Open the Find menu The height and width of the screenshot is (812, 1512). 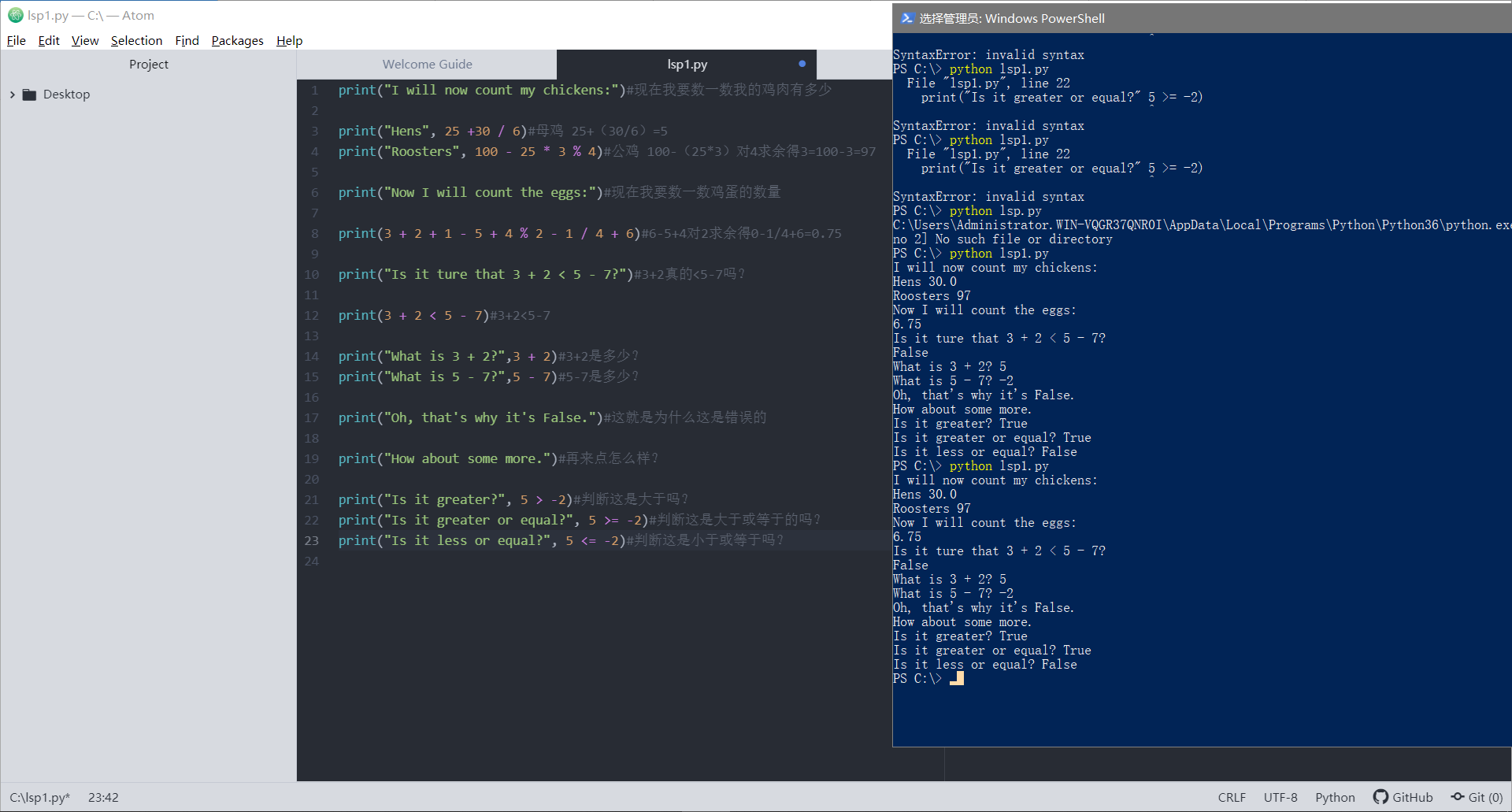tap(187, 41)
